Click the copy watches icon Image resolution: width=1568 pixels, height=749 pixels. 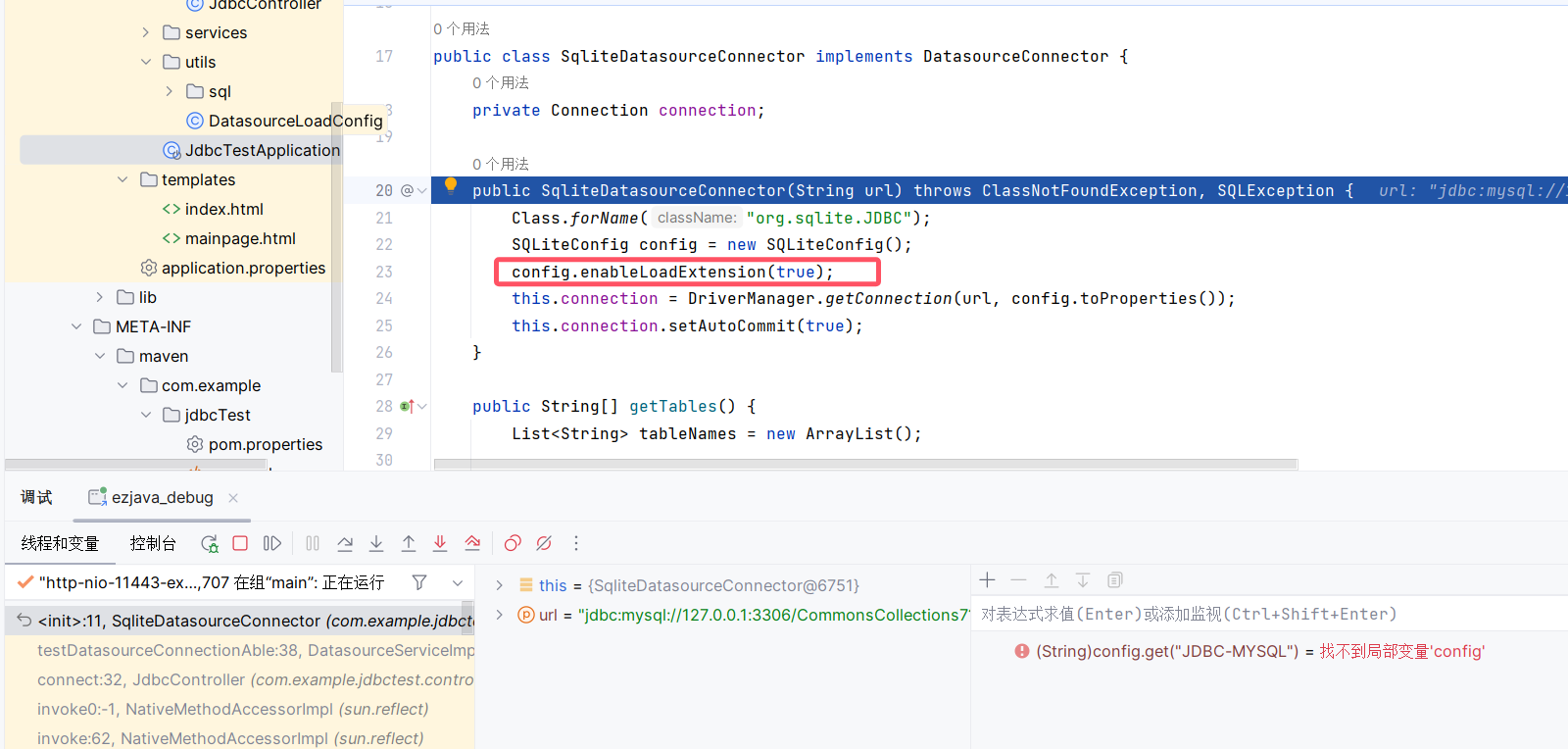[1114, 580]
